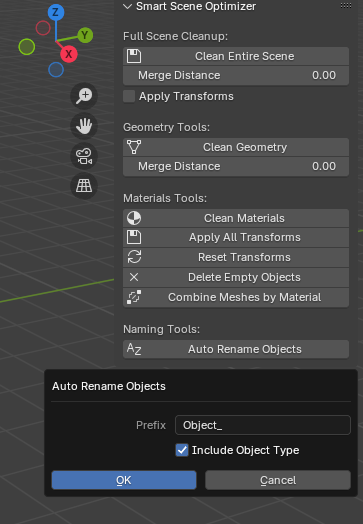Click the negative X axis circle
The image size is (363, 524).
coord(43,28)
